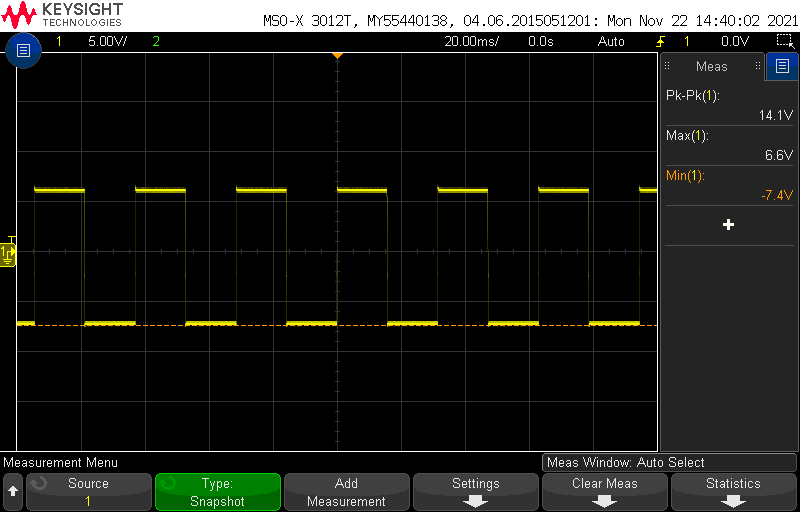Add a new measurement with plus icon

(728, 225)
